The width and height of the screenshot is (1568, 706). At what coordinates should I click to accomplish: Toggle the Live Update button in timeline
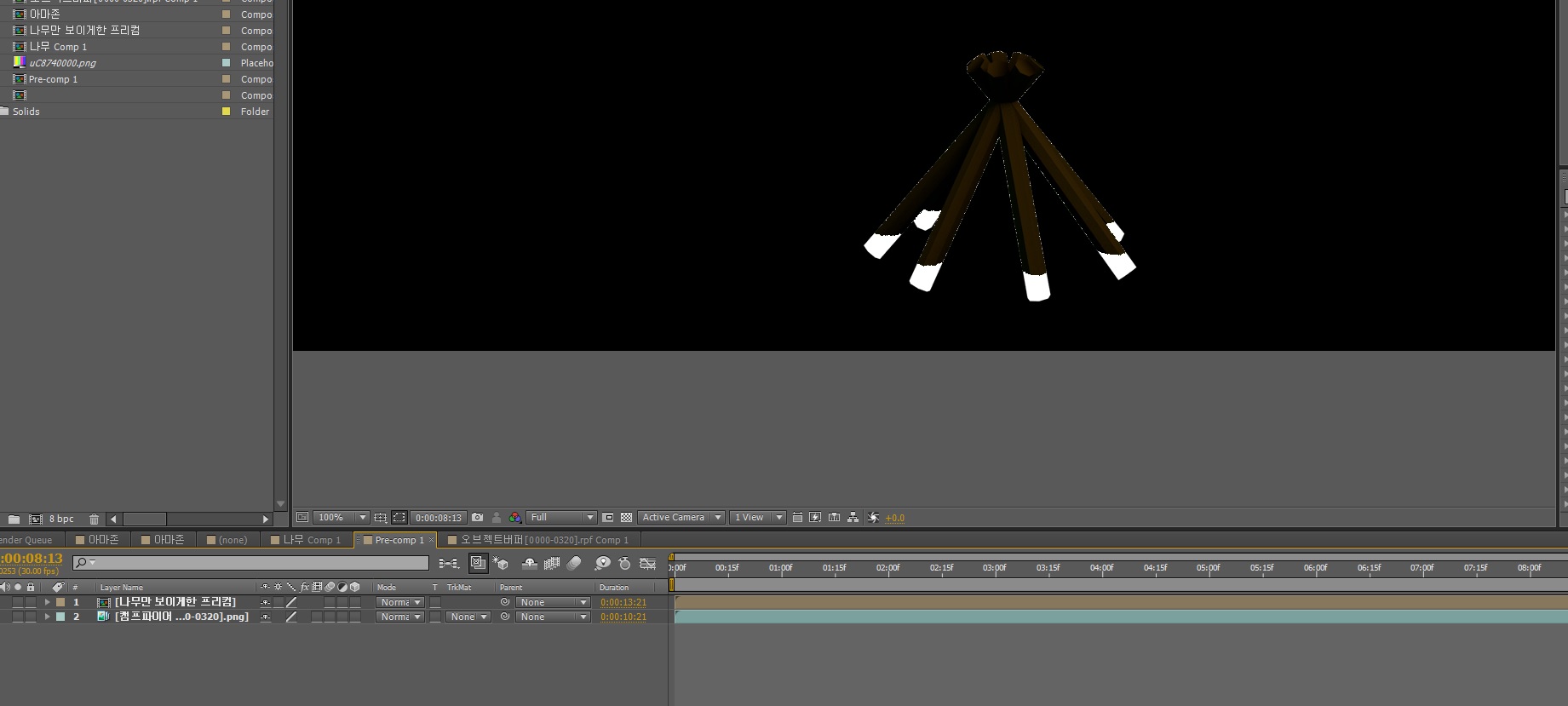[x=478, y=563]
